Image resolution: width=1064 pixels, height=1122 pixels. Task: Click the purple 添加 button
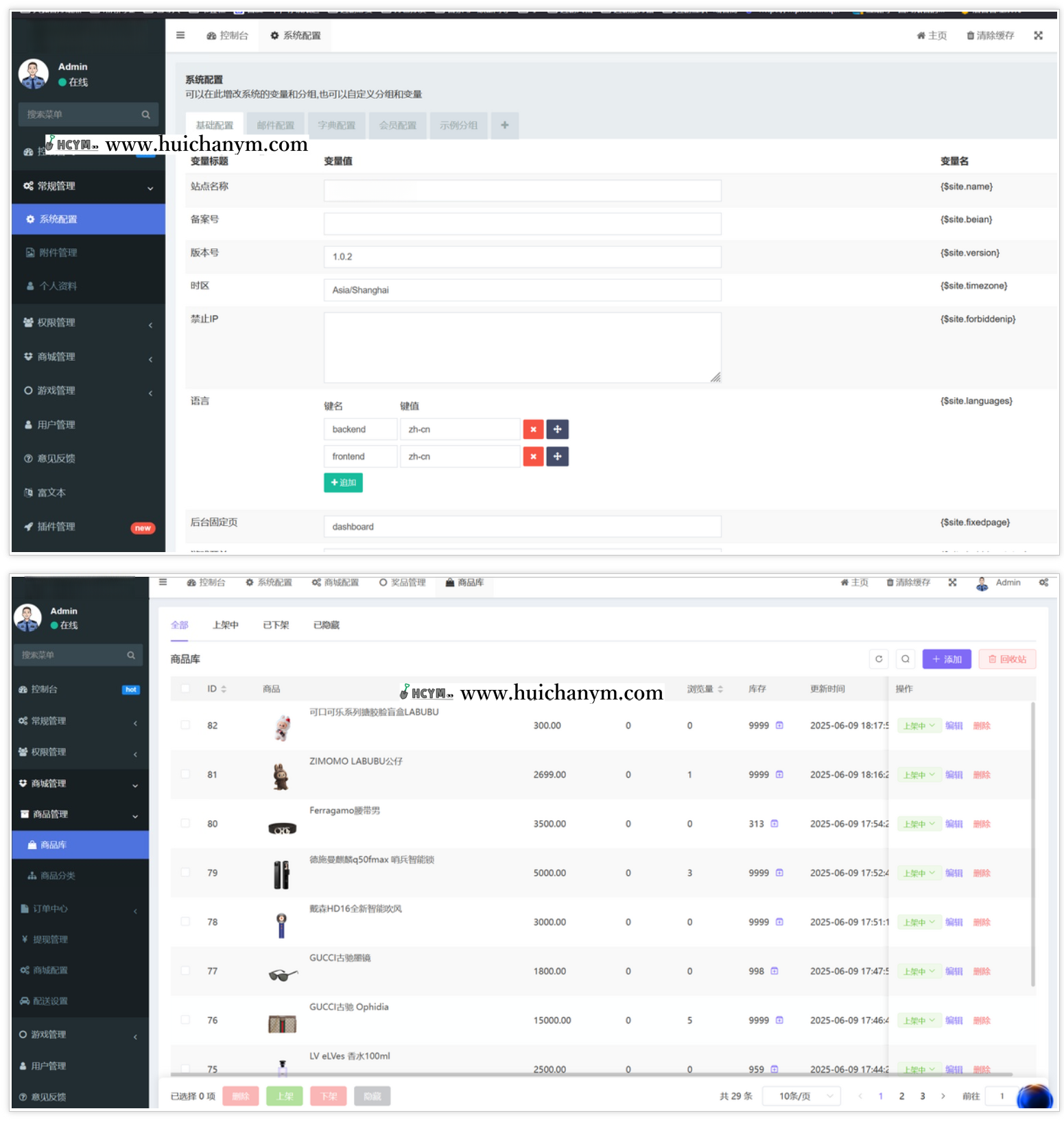tap(946, 659)
